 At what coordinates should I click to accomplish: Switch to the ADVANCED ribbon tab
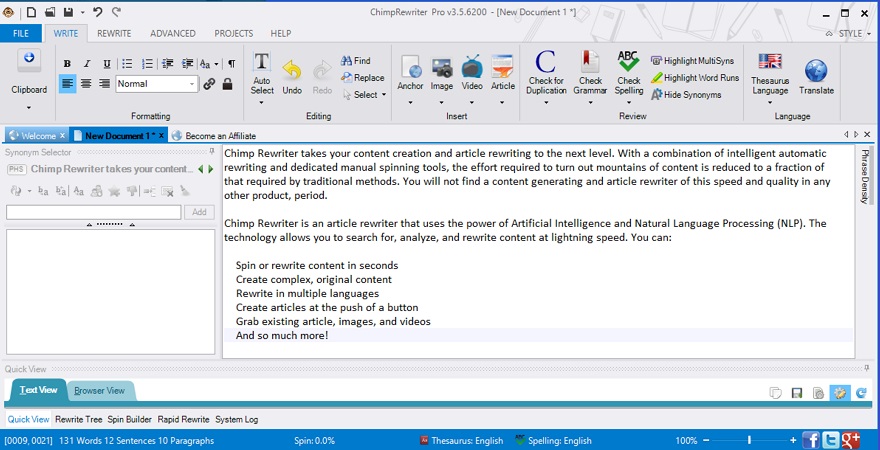coord(173,33)
